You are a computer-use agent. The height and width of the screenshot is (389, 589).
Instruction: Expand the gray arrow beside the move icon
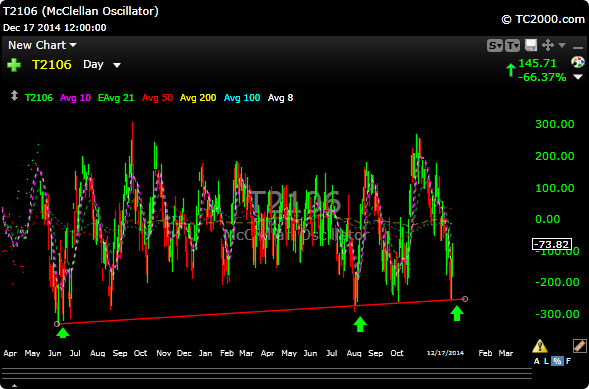point(562,45)
